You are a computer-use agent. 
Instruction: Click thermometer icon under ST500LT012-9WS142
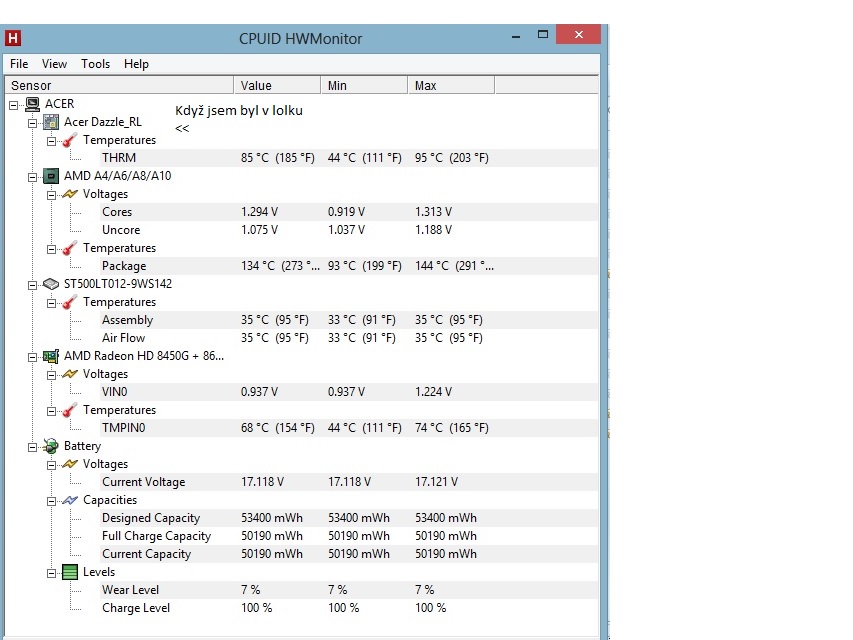70,302
